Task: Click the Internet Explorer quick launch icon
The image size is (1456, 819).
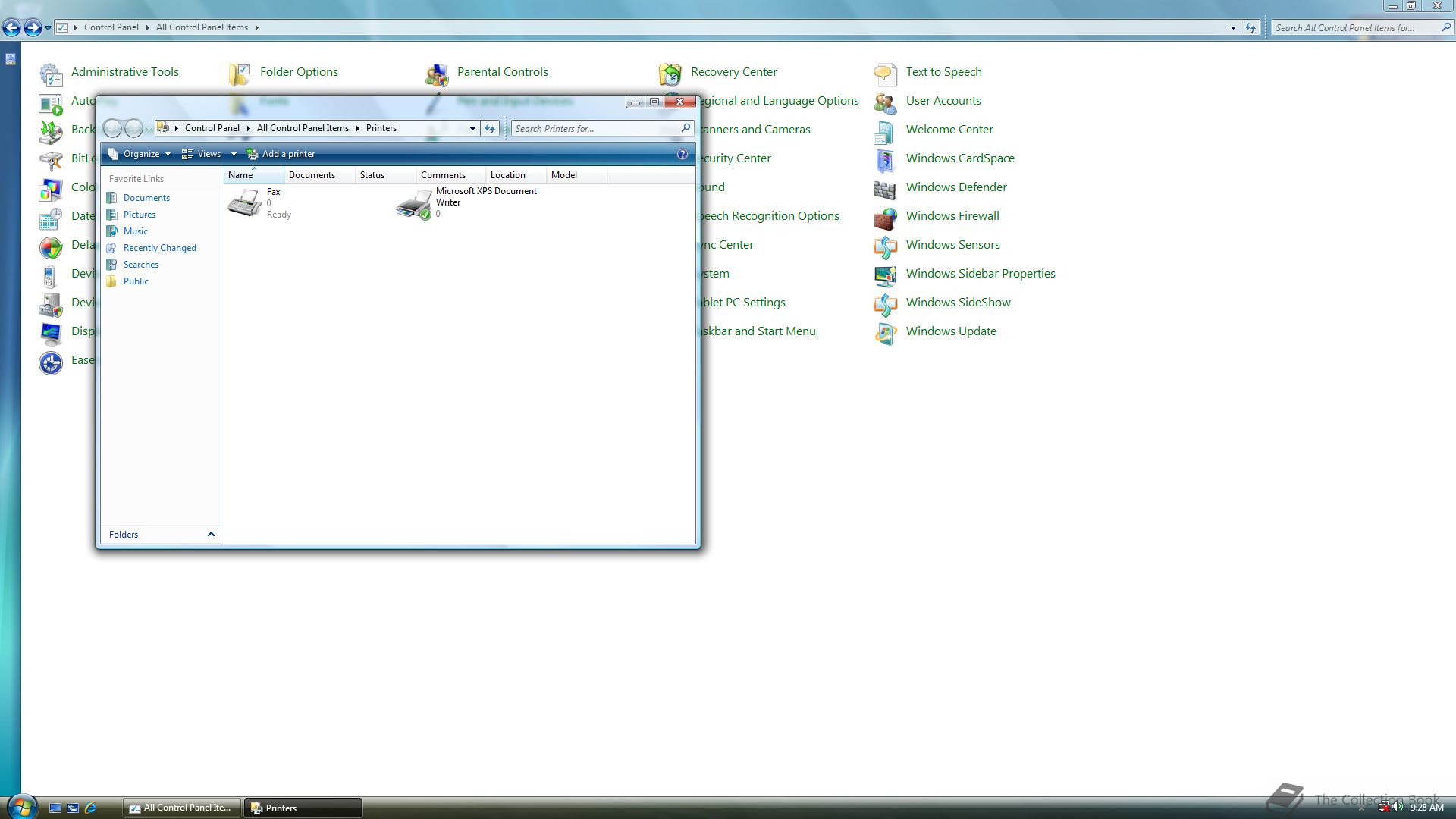Action: 90,808
